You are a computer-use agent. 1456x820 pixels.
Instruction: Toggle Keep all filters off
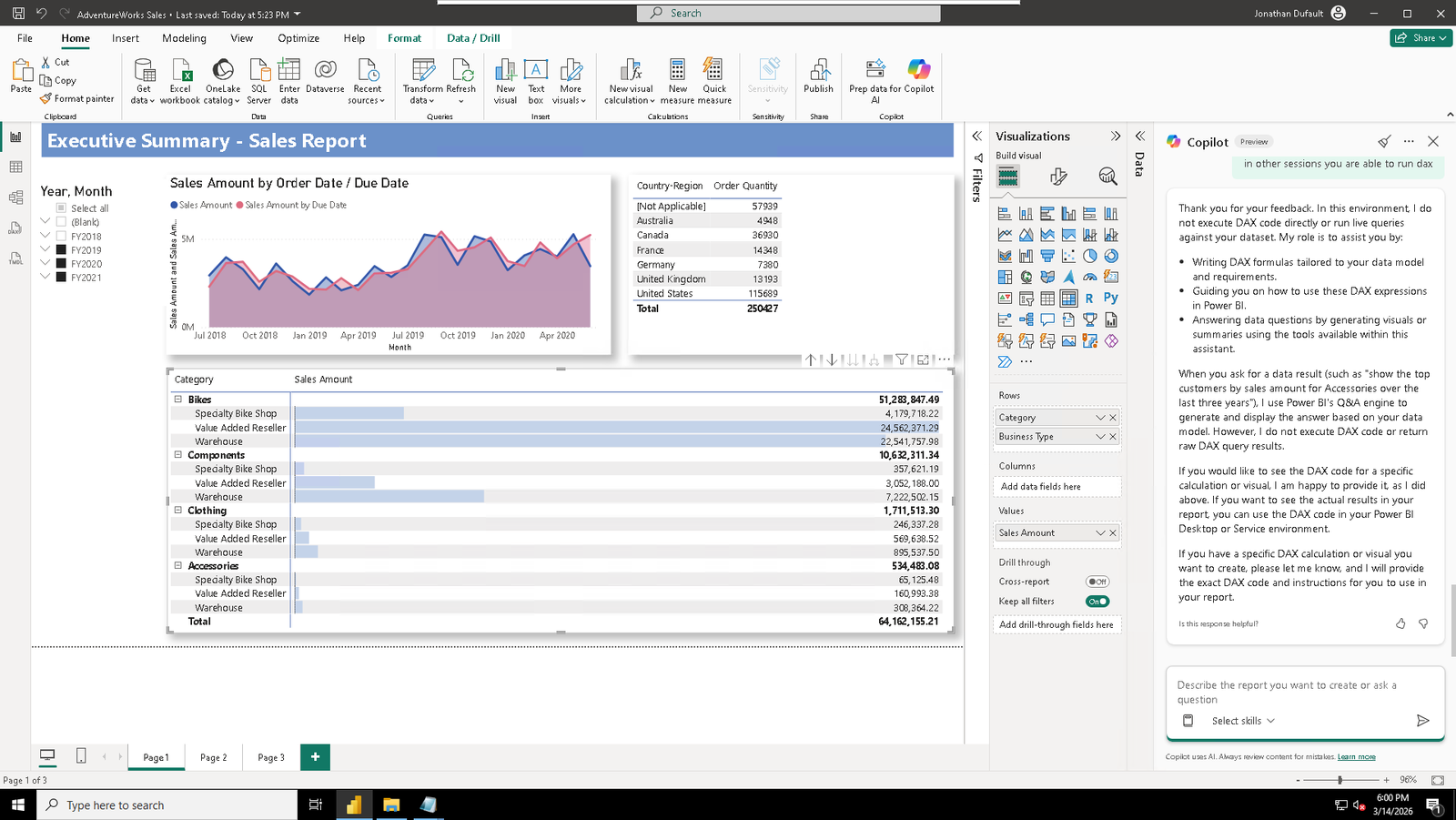1097,601
